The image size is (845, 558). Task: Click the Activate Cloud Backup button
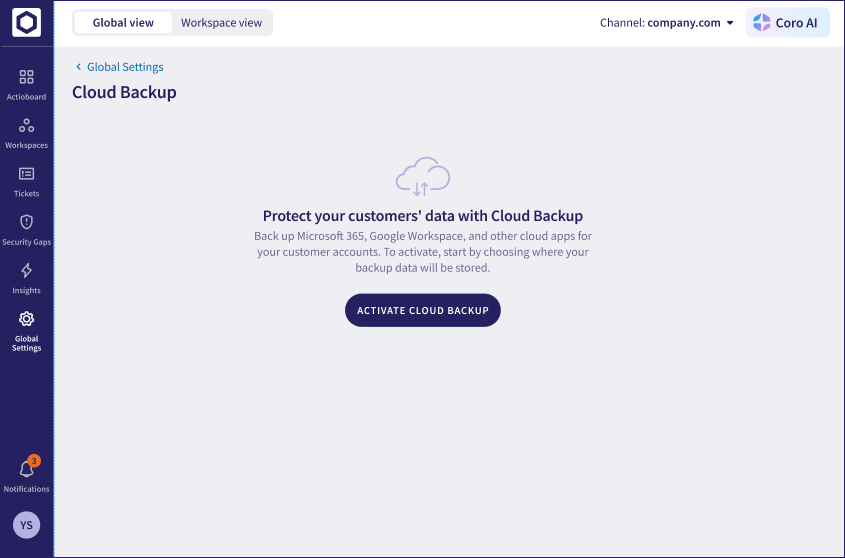click(x=423, y=310)
